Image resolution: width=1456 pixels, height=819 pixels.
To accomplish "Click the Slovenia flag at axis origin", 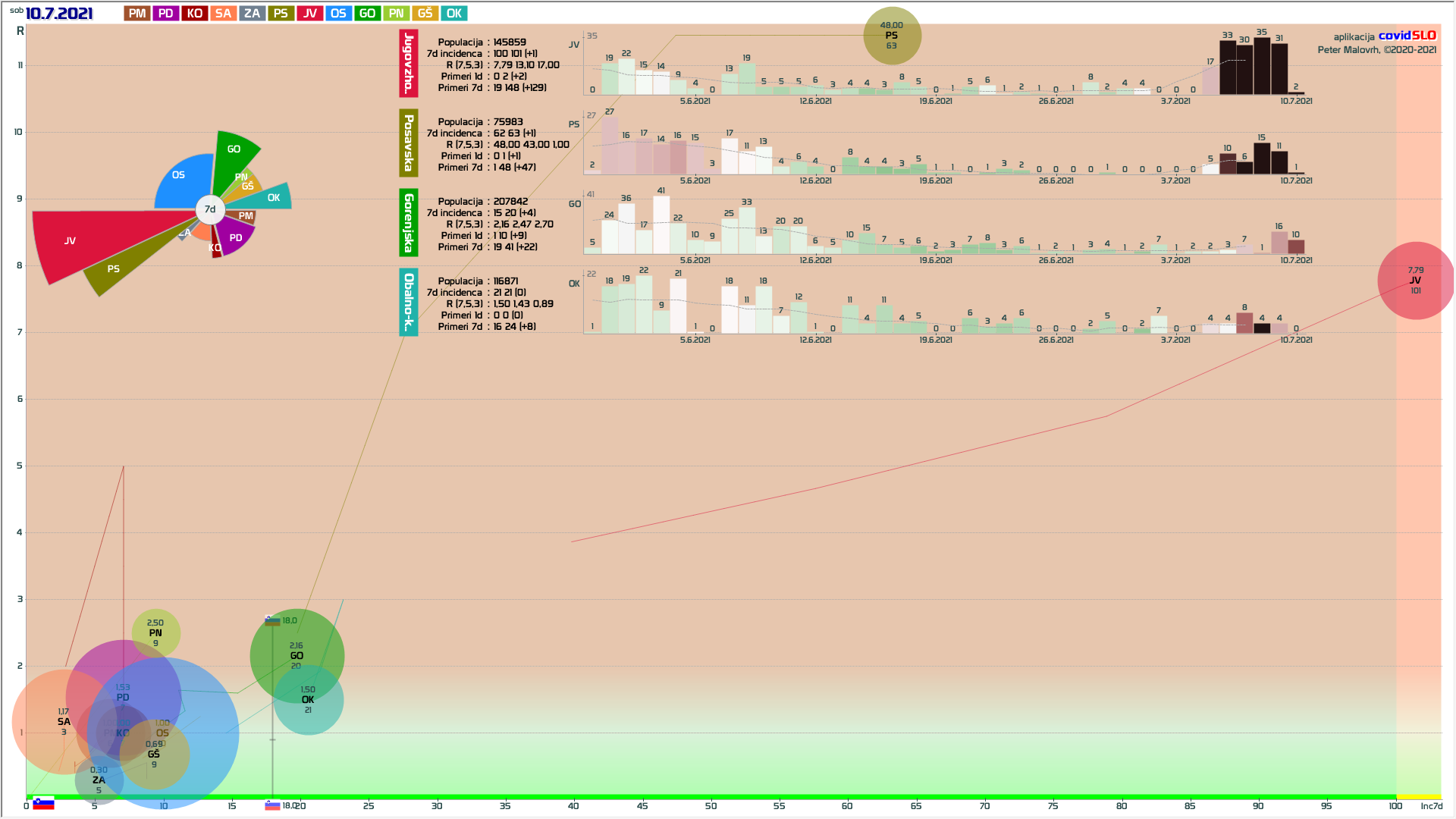I will click(43, 804).
